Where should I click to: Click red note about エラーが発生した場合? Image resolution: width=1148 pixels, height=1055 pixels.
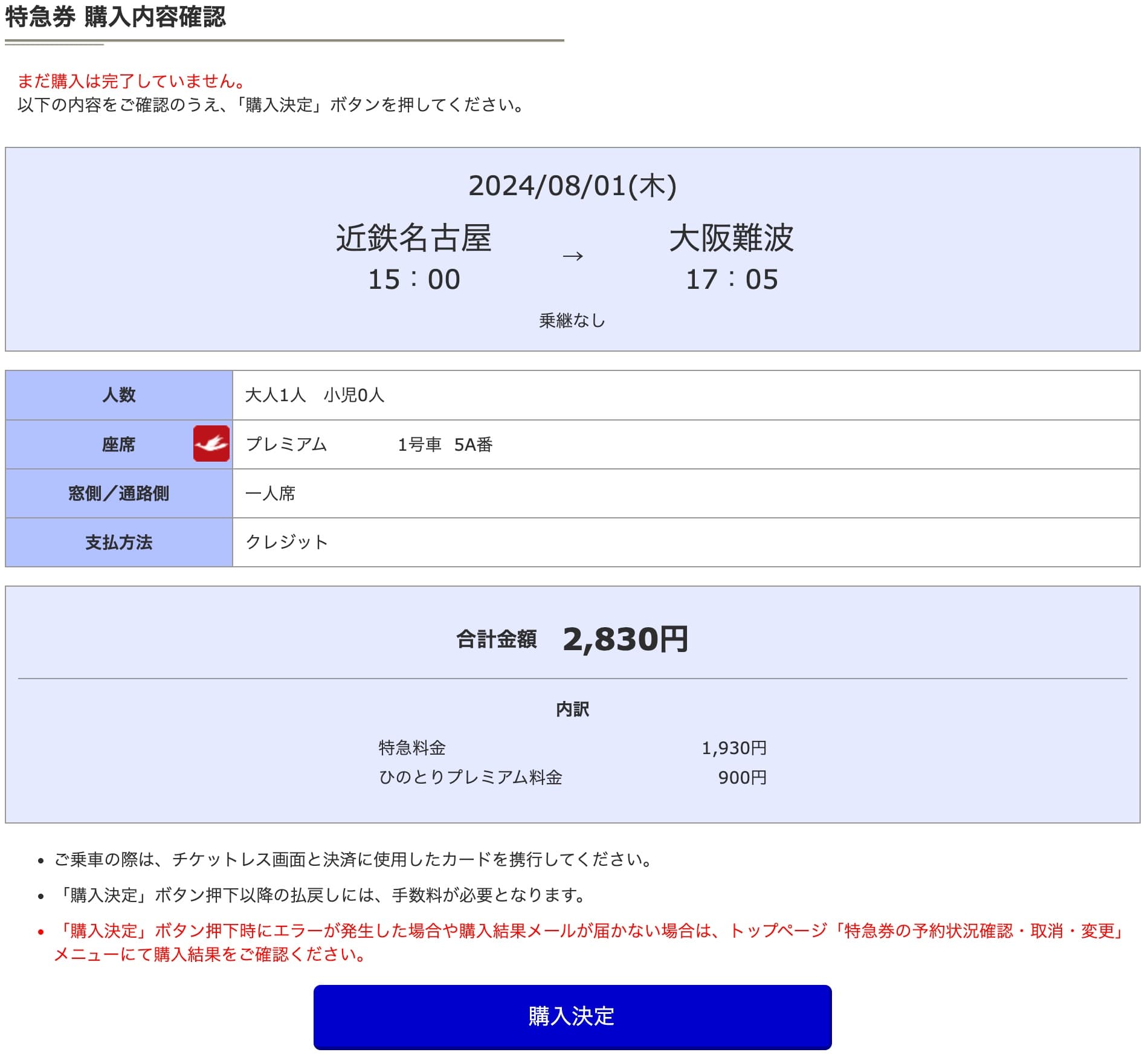(x=589, y=943)
